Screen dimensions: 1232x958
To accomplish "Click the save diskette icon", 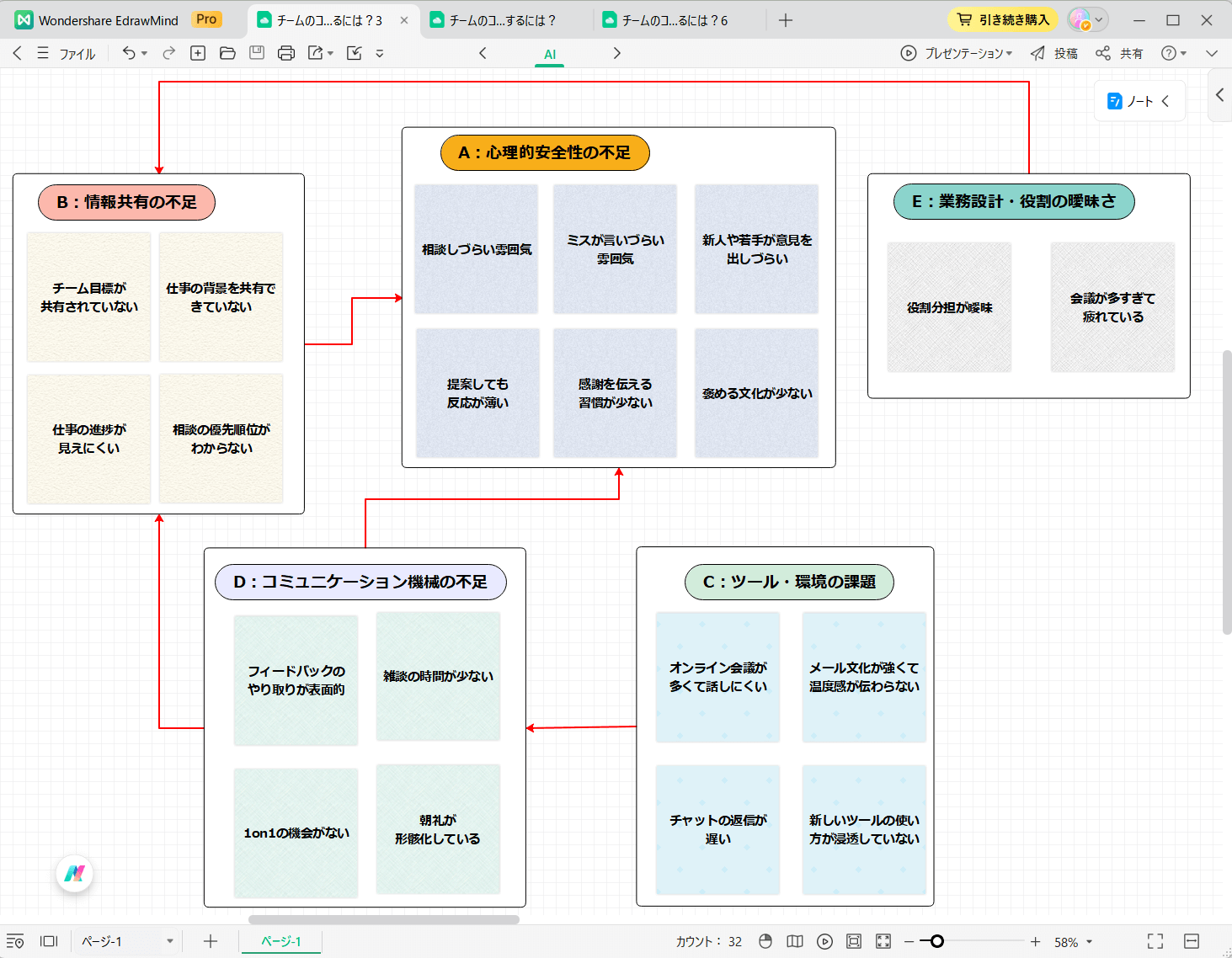I will 257,53.
